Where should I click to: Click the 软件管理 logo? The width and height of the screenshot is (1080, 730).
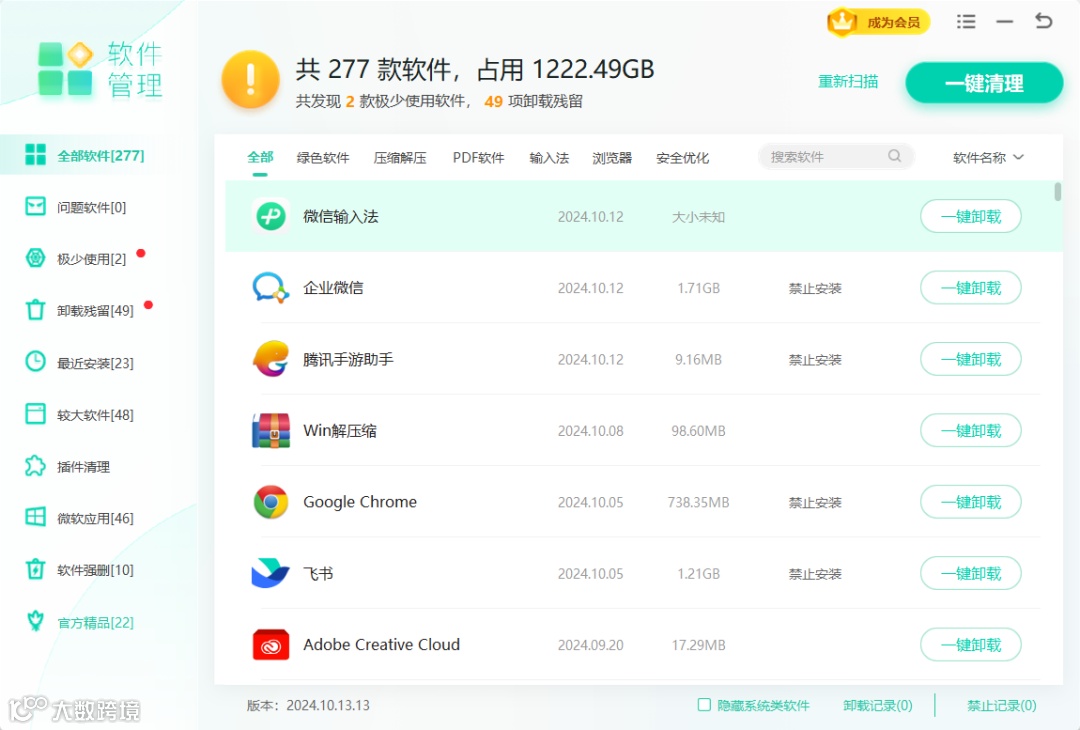[101, 69]
